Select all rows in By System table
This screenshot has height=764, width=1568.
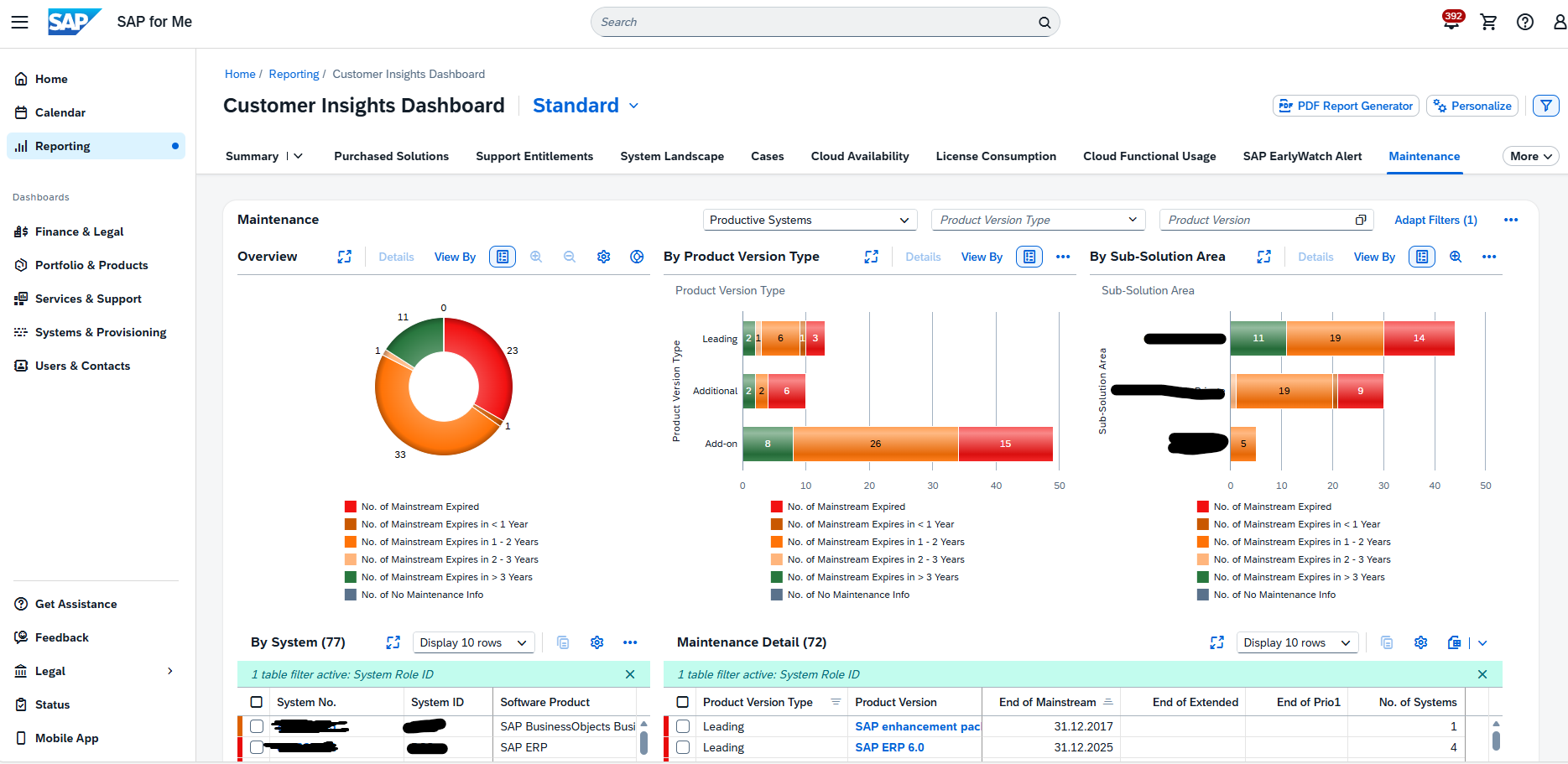pyautogui.click(x=257, y=702)
